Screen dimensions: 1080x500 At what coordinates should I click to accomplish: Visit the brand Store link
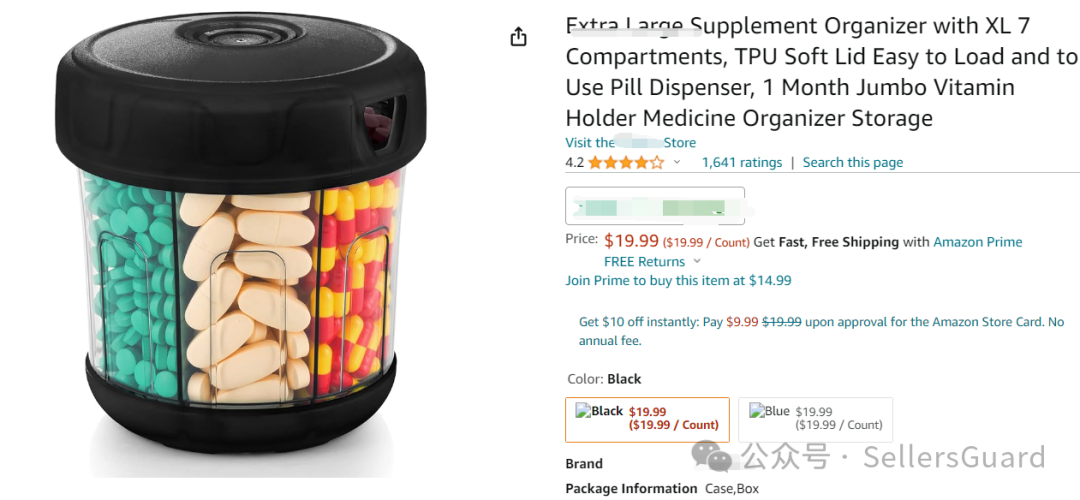630,143
